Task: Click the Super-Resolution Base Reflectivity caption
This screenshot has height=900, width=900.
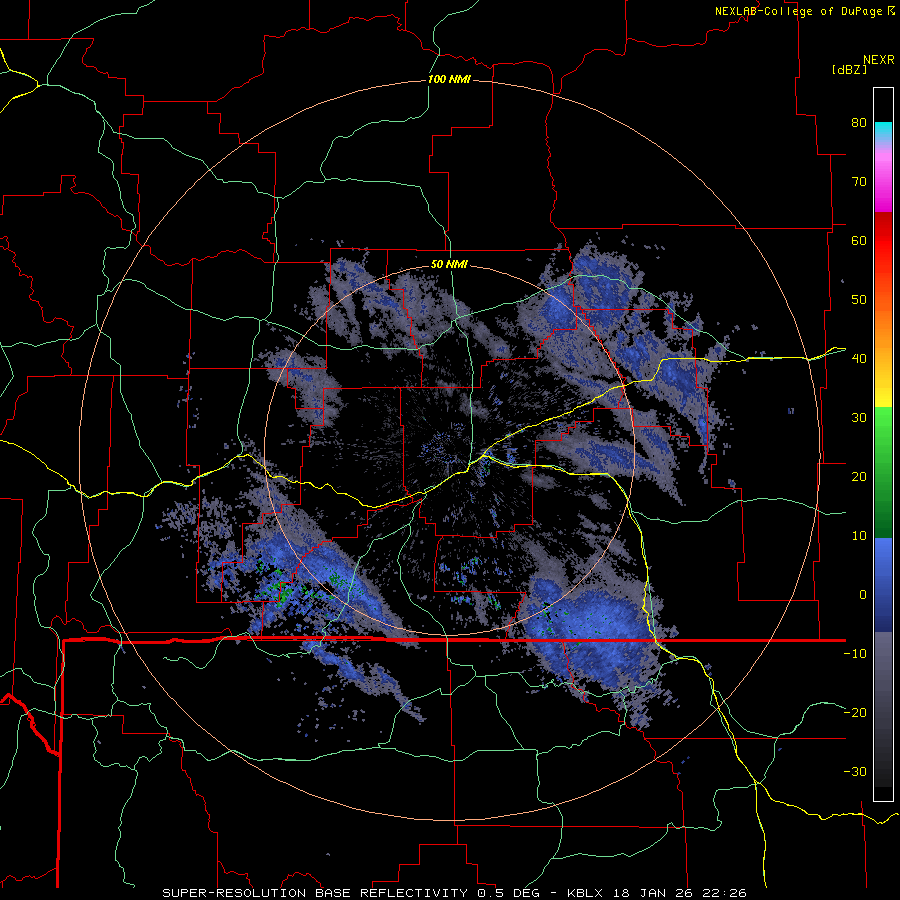Action: 315,893
